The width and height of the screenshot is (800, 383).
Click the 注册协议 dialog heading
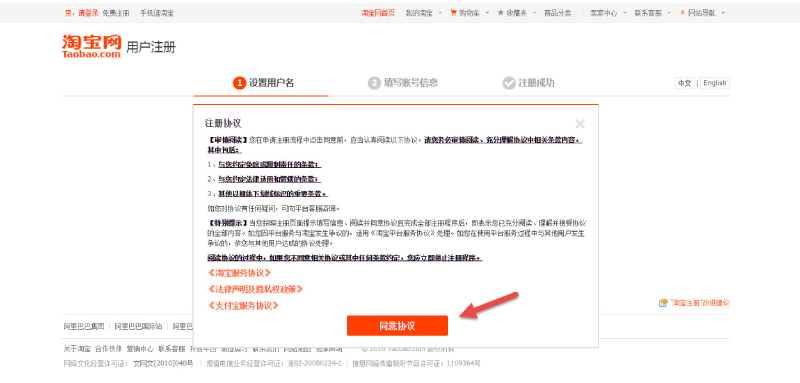click(223, 123)
